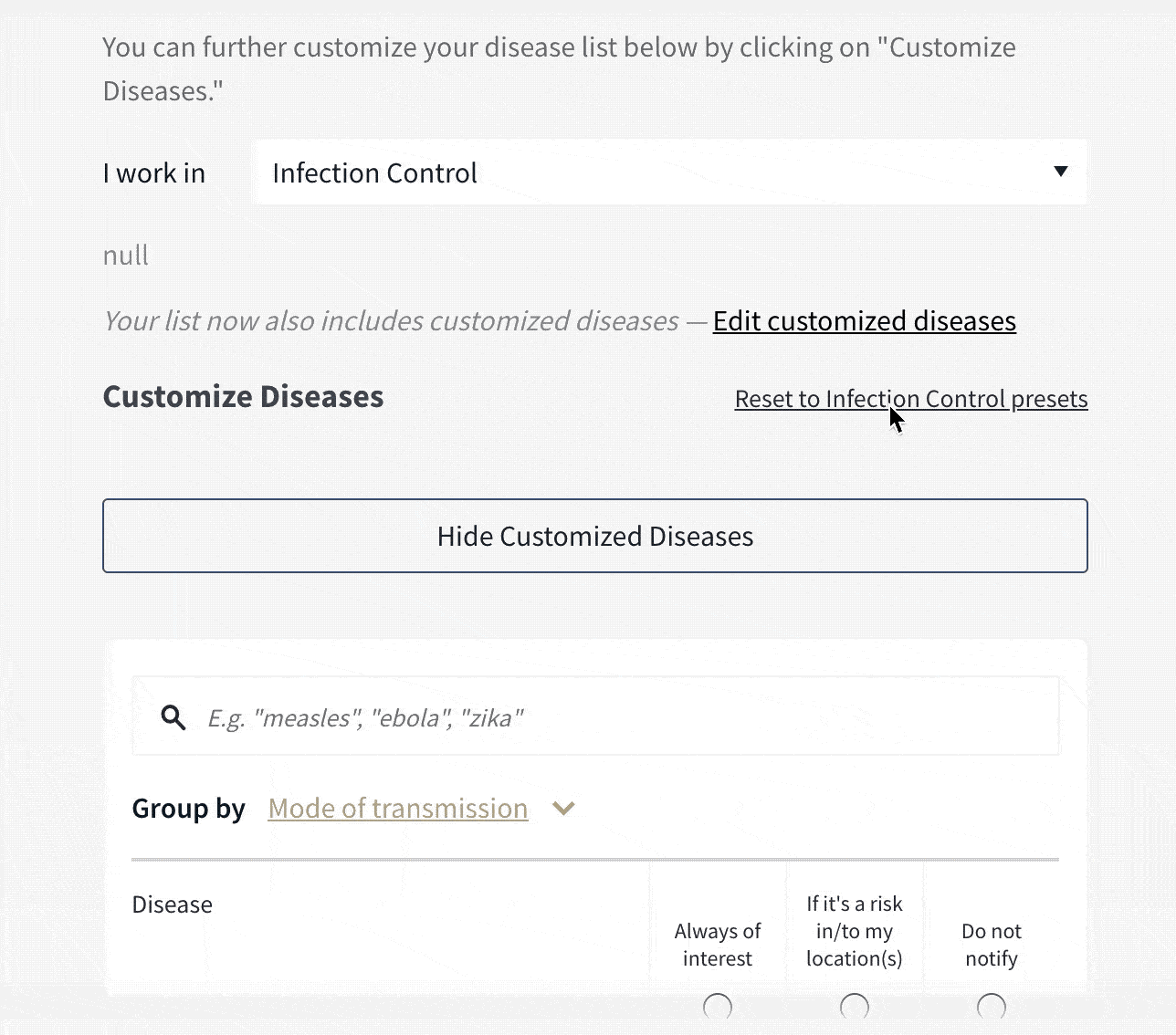Click the Group by label
The height and width of the screenshot is (1035, 1176).
(x=189, y=809)
